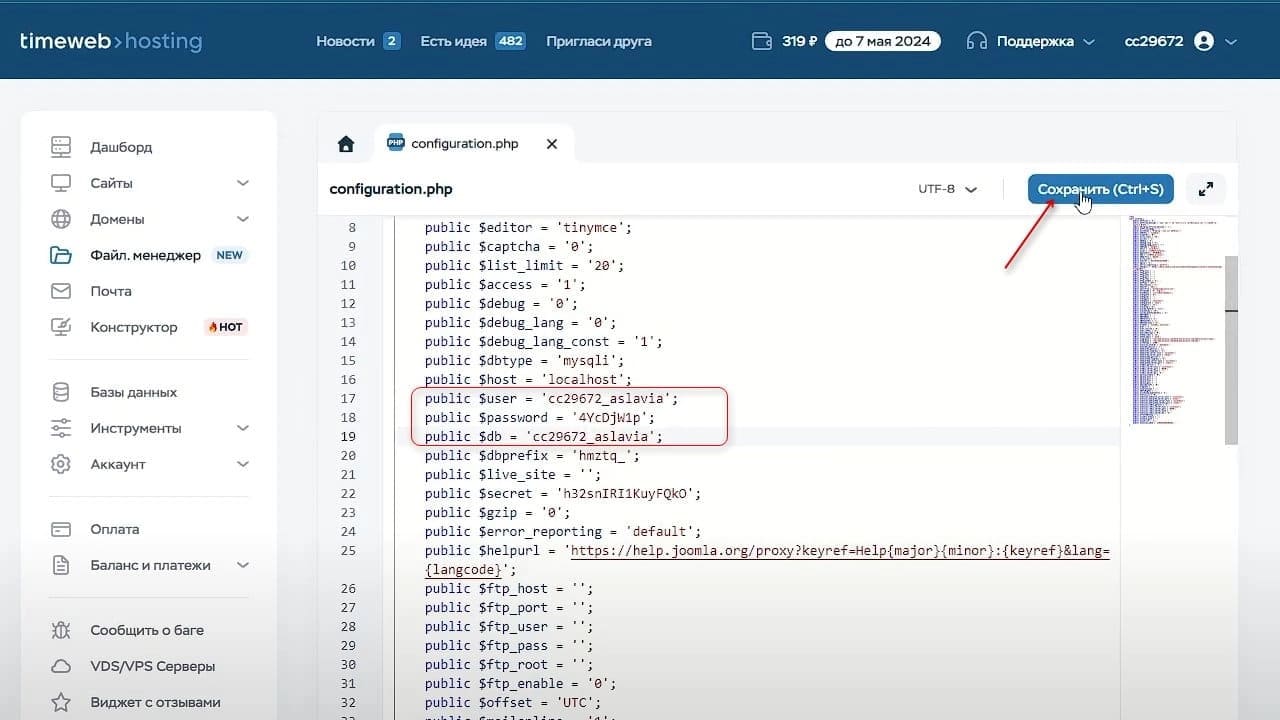This screenshot has width=1280, height=720.
Task: Click the $editor = 'tinymce' line
Action: [x=528, y=227]
